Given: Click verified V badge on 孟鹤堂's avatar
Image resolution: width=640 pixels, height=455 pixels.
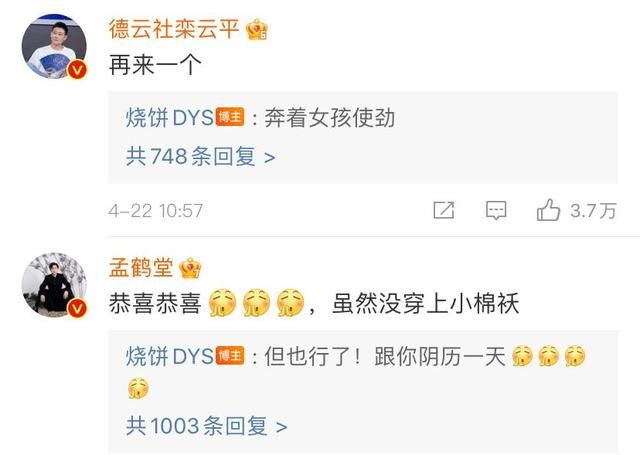Looking at the screenshot, I should tap(77, 308).
